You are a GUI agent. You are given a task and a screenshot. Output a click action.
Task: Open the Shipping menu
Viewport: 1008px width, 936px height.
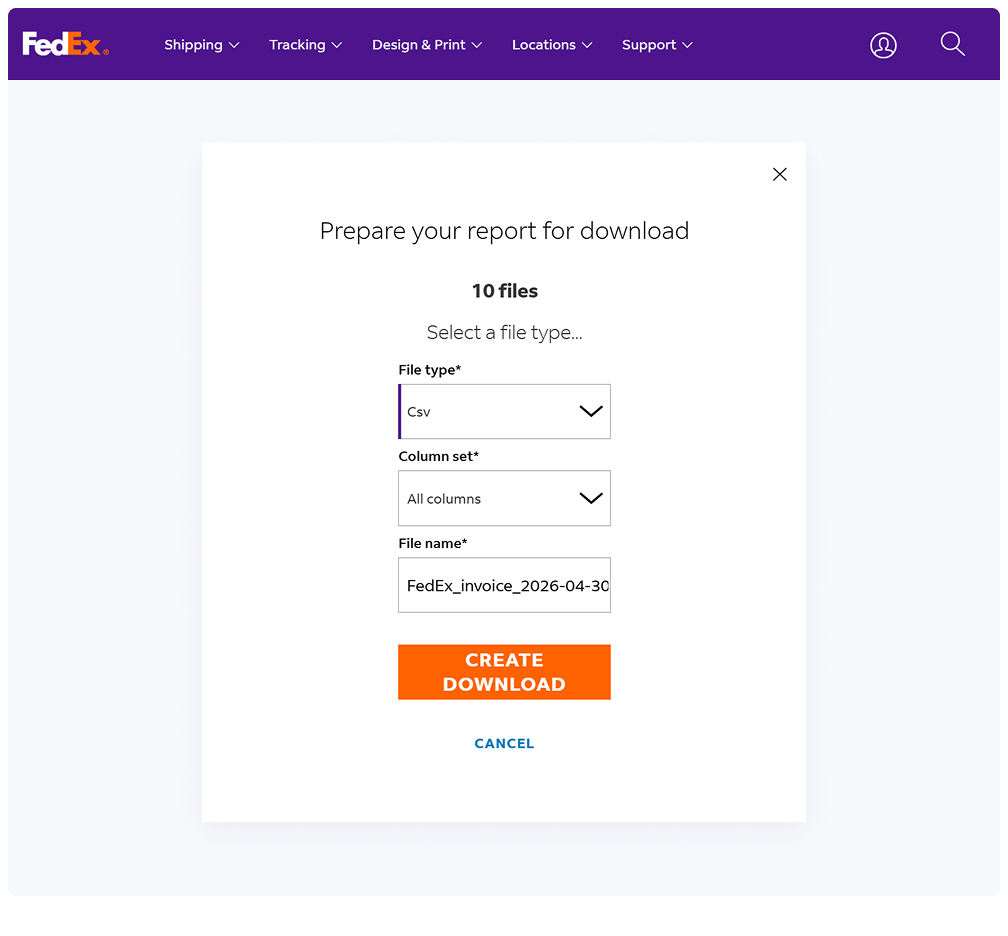[x=201, y=45]
